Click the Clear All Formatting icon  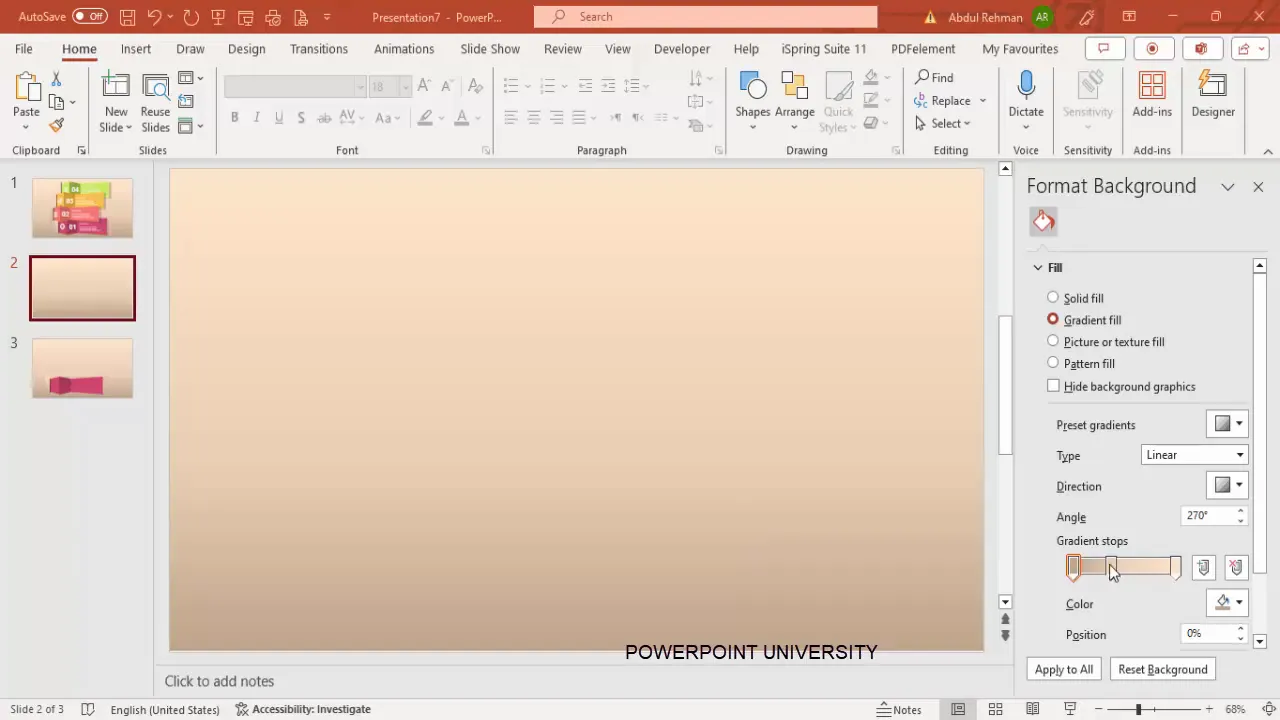pyautogui.click(x=476, y=86)
